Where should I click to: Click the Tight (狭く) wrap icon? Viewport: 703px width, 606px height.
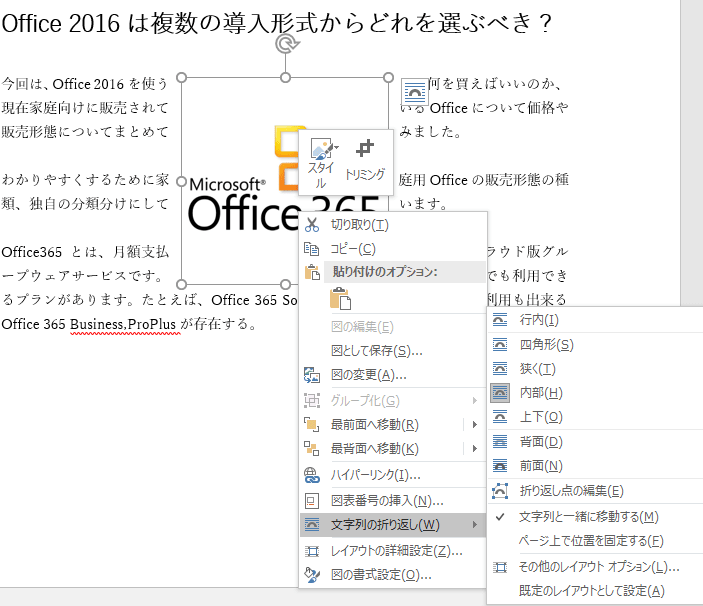pyautogui.click(x=500, y=368)
